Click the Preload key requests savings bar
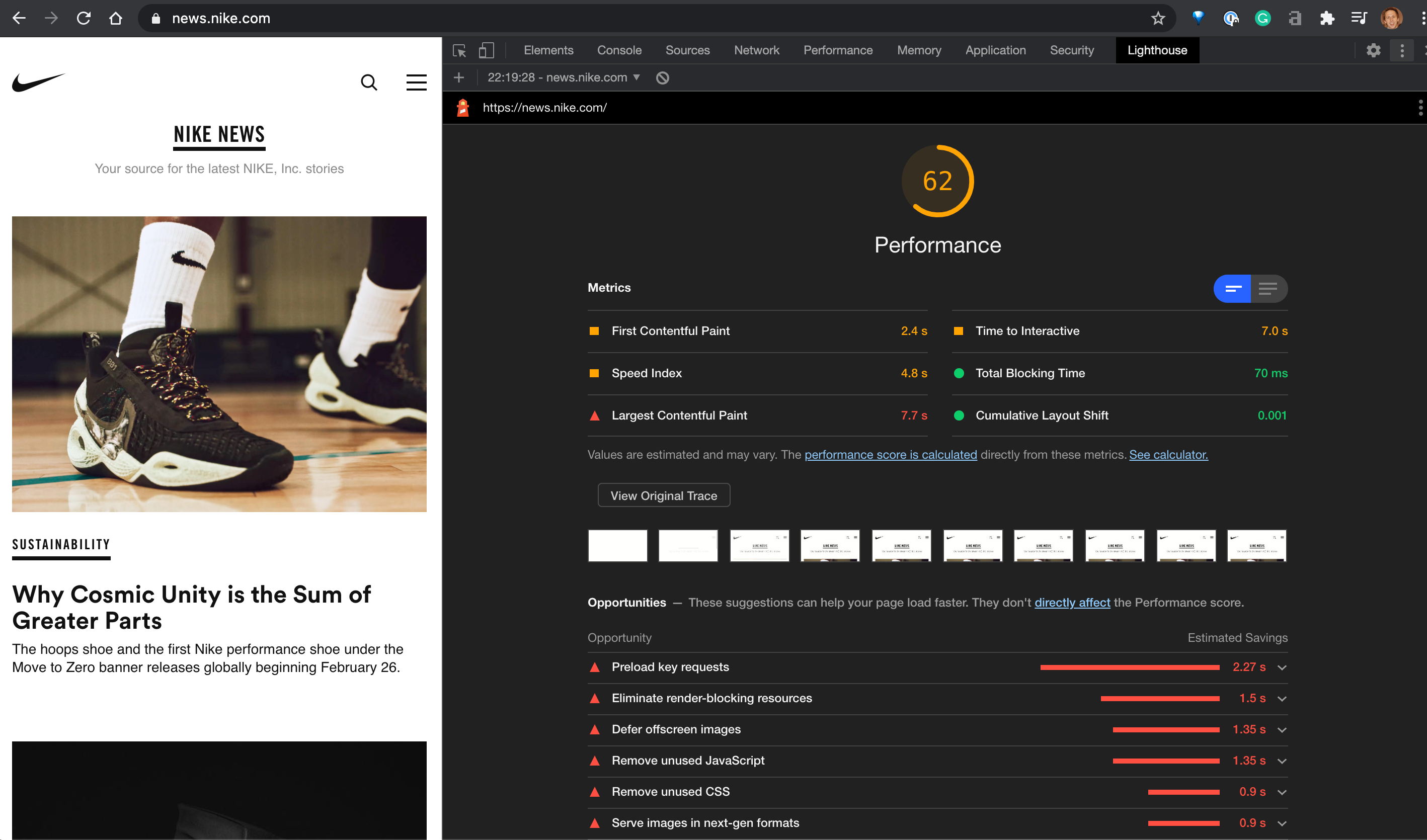 (x=1130, y=668)
